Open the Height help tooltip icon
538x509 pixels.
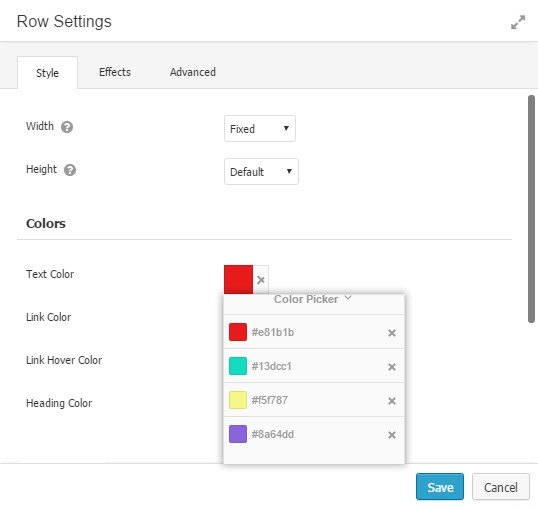[x=70, y=170]
